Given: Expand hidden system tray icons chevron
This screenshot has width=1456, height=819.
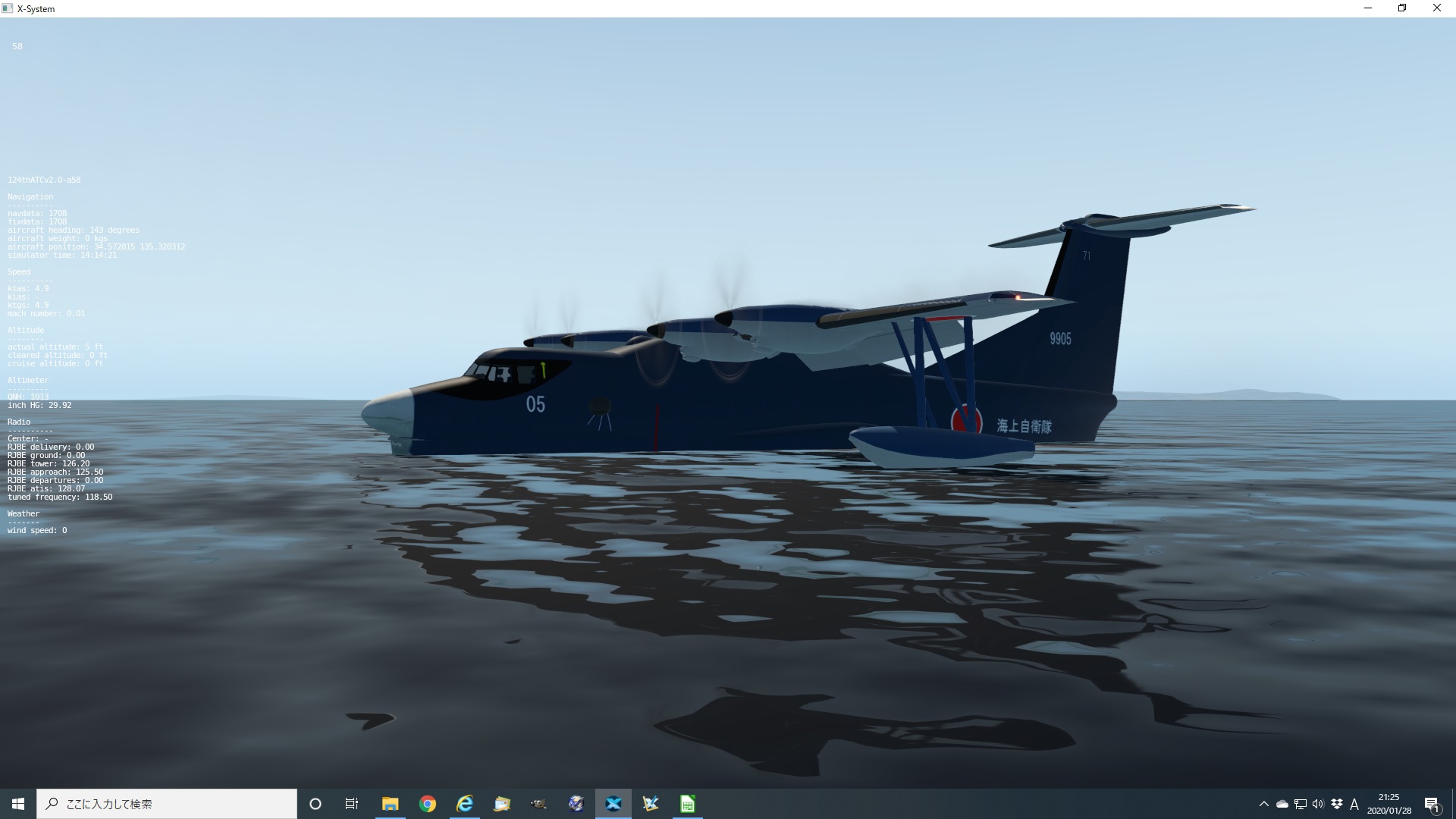Looking at the screenshot, I should 1263,804.
